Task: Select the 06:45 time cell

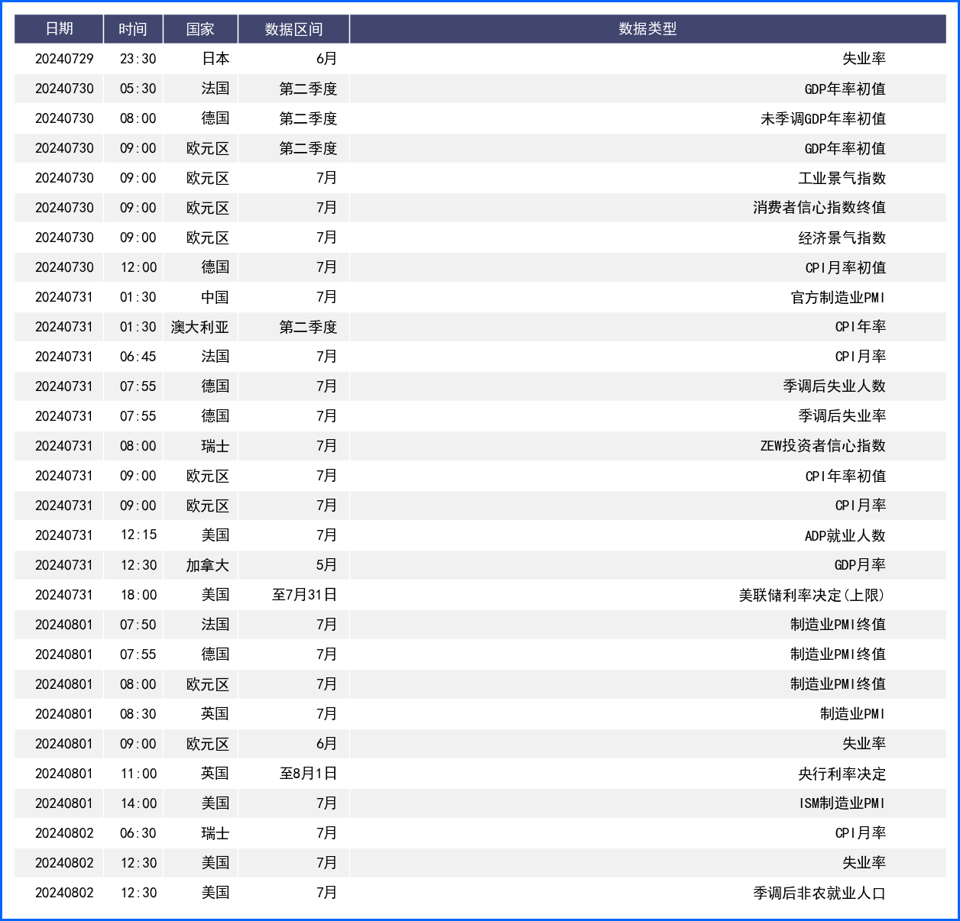Action: coord(138,357)
